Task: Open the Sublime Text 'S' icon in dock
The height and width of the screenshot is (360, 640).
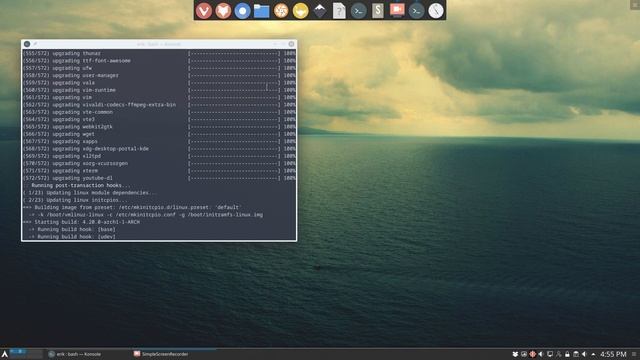Action: [x=378, y=11]
